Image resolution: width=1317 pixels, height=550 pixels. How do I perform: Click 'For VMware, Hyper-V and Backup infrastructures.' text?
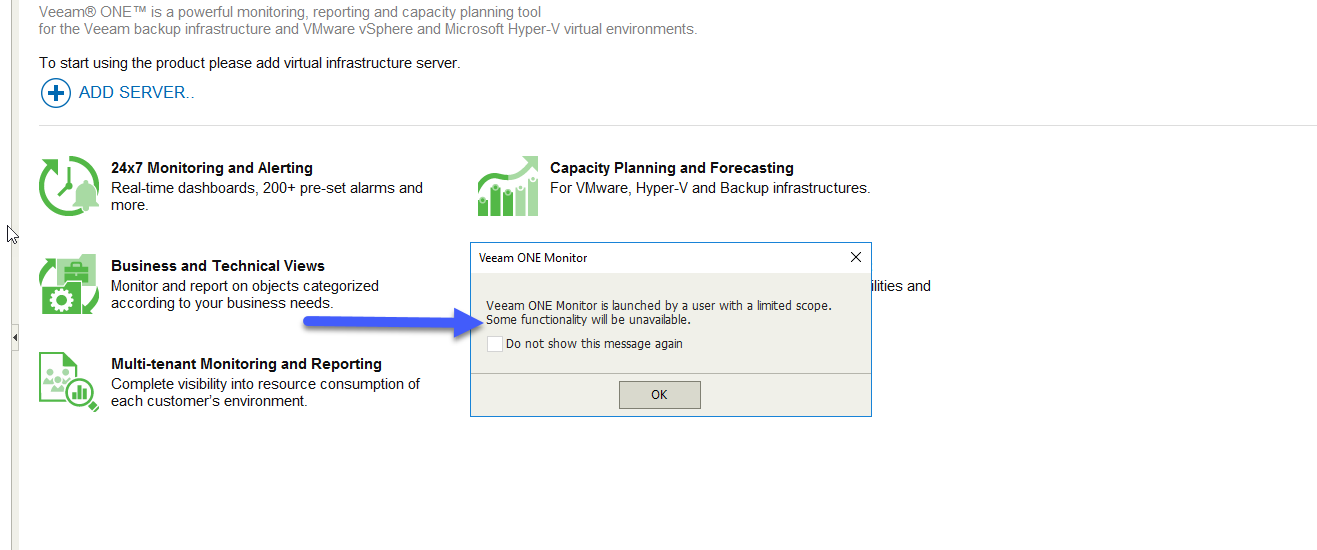710,188
